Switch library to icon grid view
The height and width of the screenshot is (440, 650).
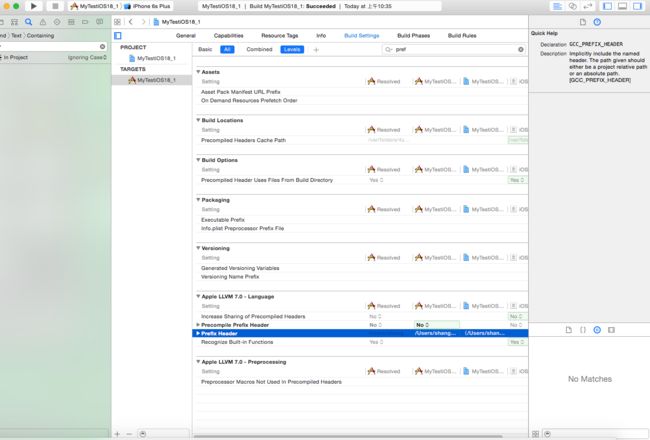click(535, 434)
